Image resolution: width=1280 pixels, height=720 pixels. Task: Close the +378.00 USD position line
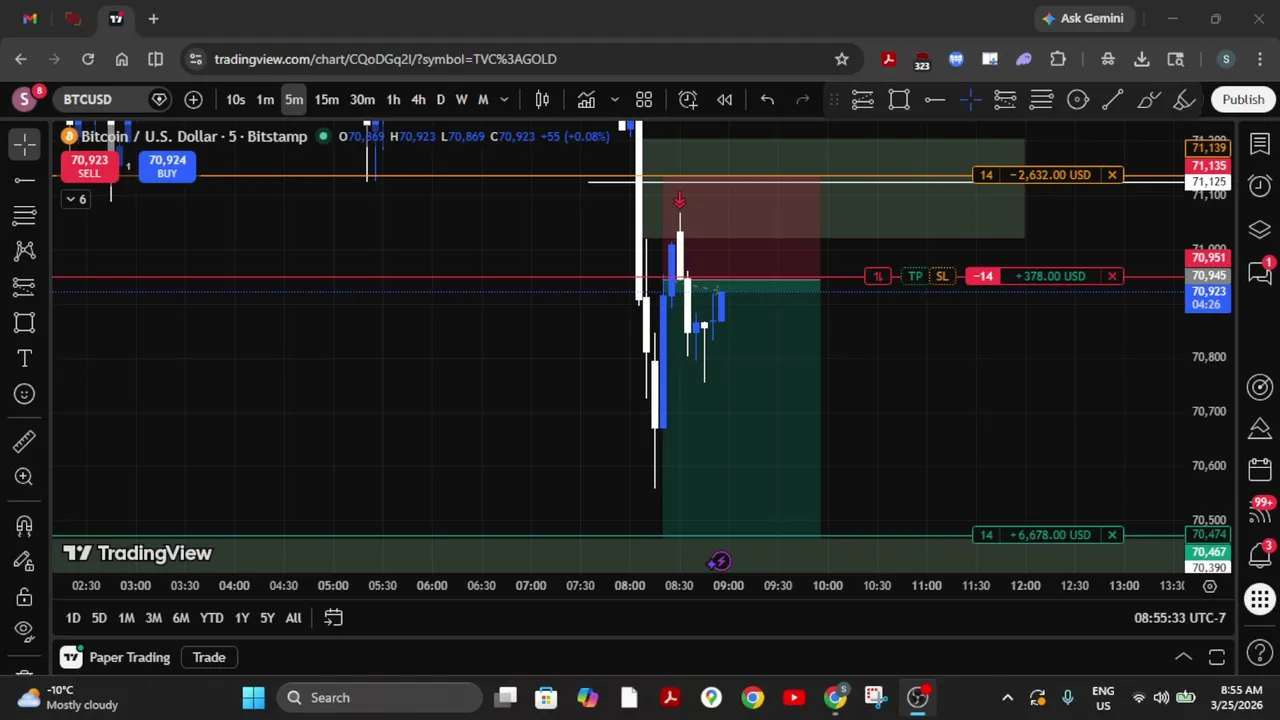click(1112, 276)
